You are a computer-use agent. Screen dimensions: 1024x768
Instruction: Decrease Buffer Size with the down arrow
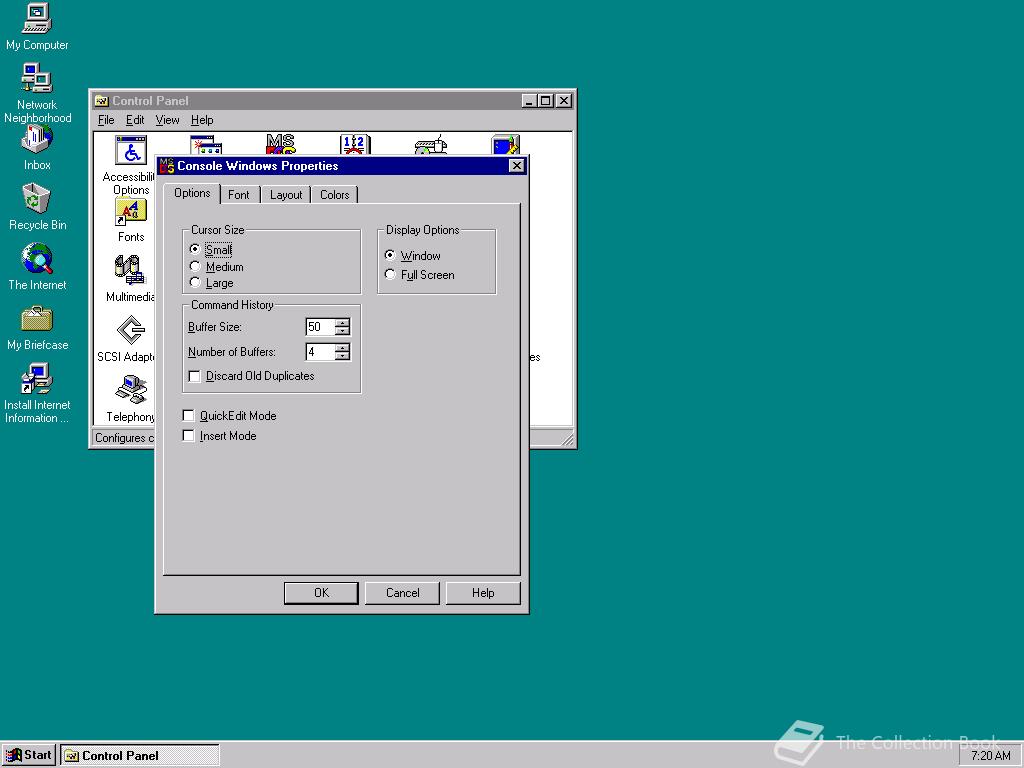pyautogui.click(x=342, y=330)
